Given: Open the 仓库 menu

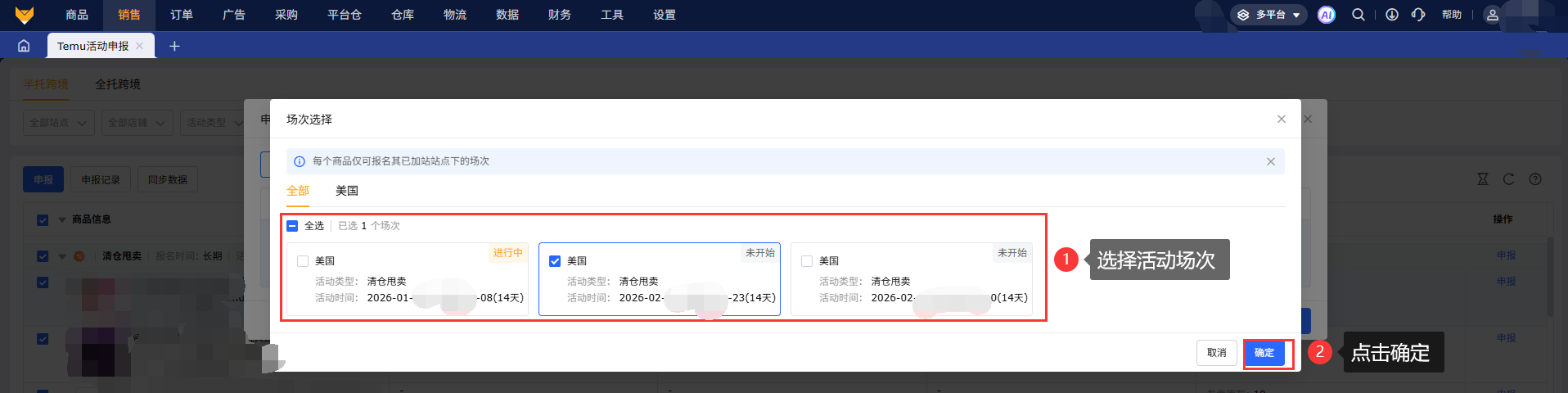Looking at the screenshot, I should pos(403,15).
